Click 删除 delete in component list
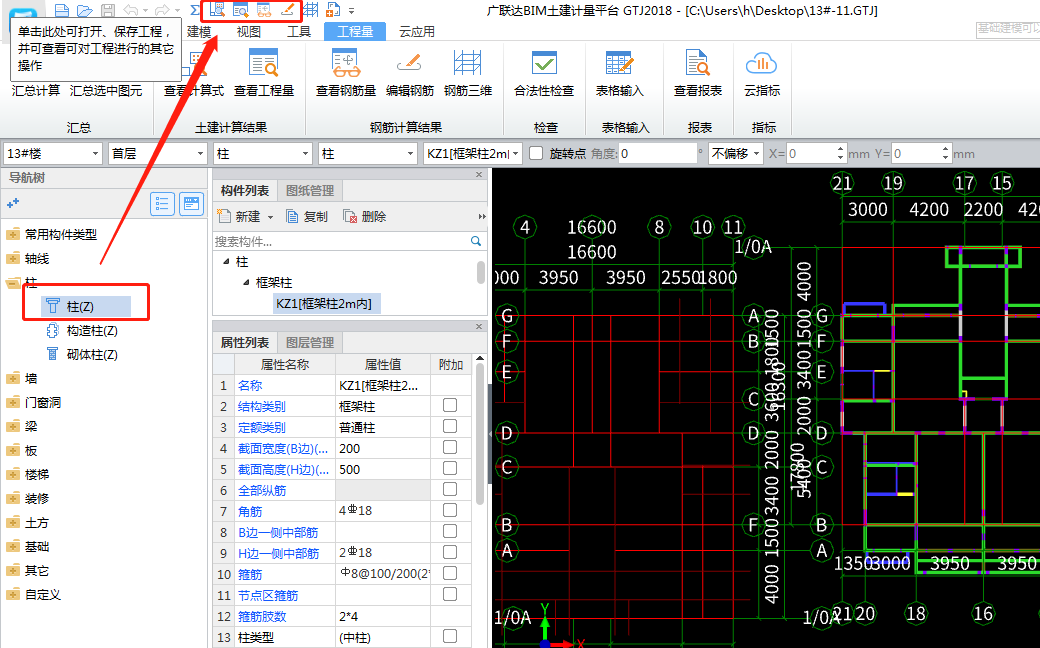1040x648 pixels. point(364,217)
